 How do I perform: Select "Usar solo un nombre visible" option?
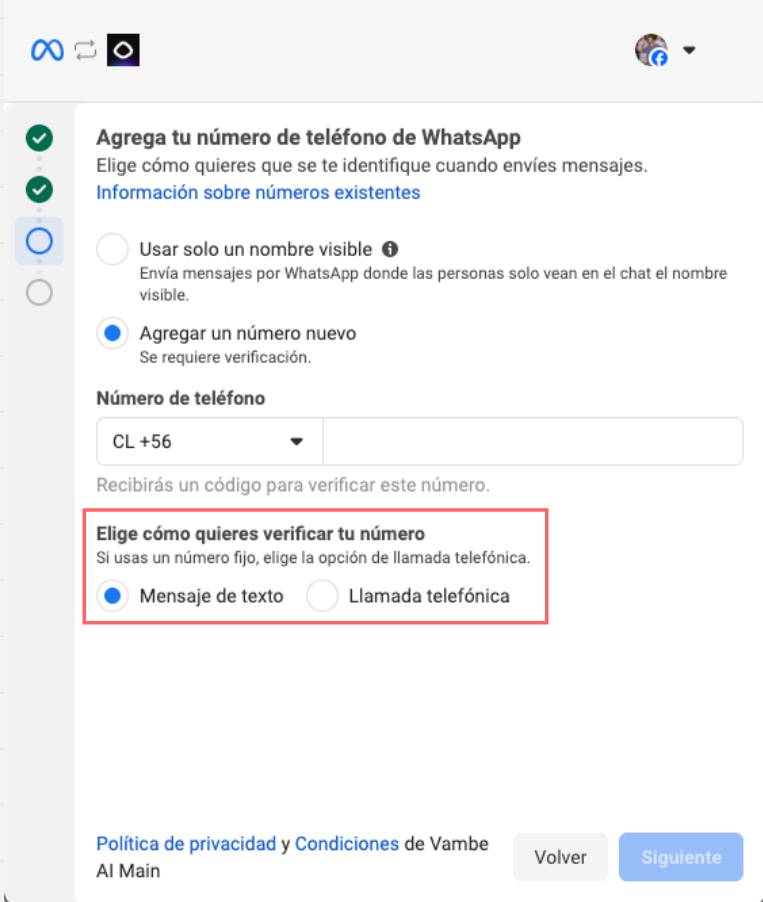coord(112,249)
